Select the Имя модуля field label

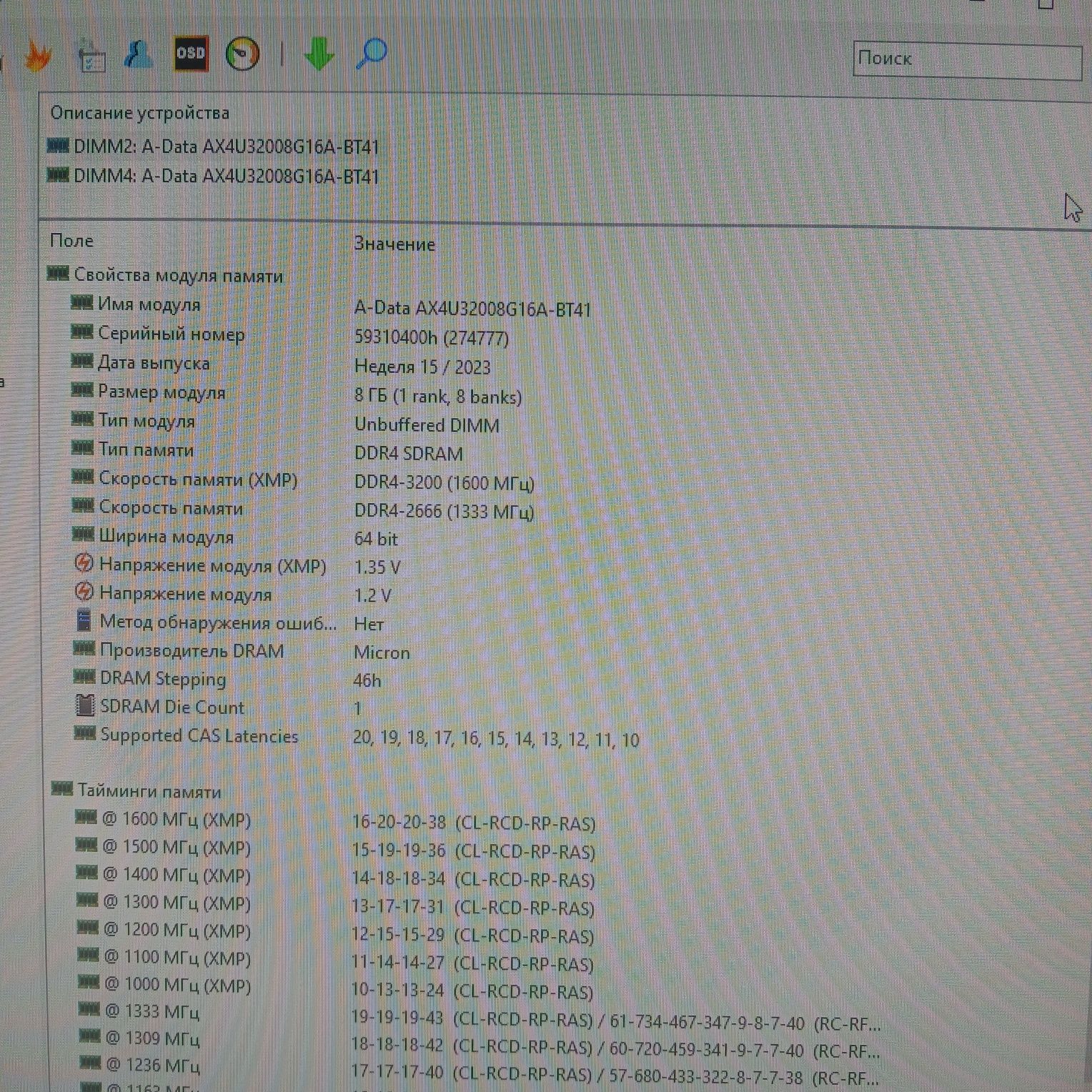(x=149, y=304)
